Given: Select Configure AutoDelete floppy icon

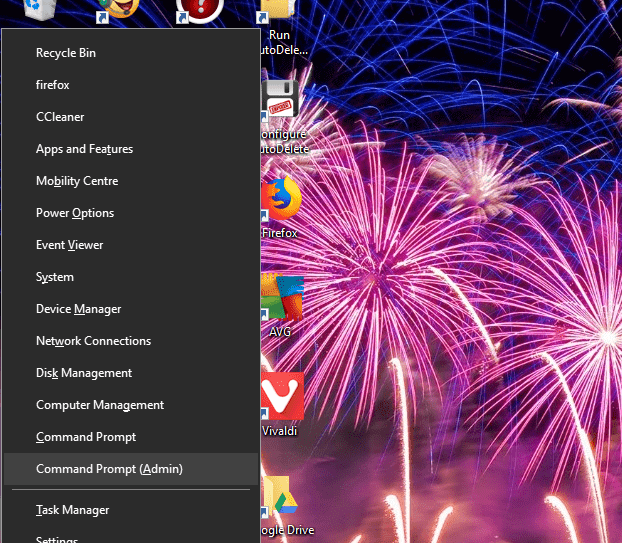Looking at the screenshot, I should click(x=280, y=100).
